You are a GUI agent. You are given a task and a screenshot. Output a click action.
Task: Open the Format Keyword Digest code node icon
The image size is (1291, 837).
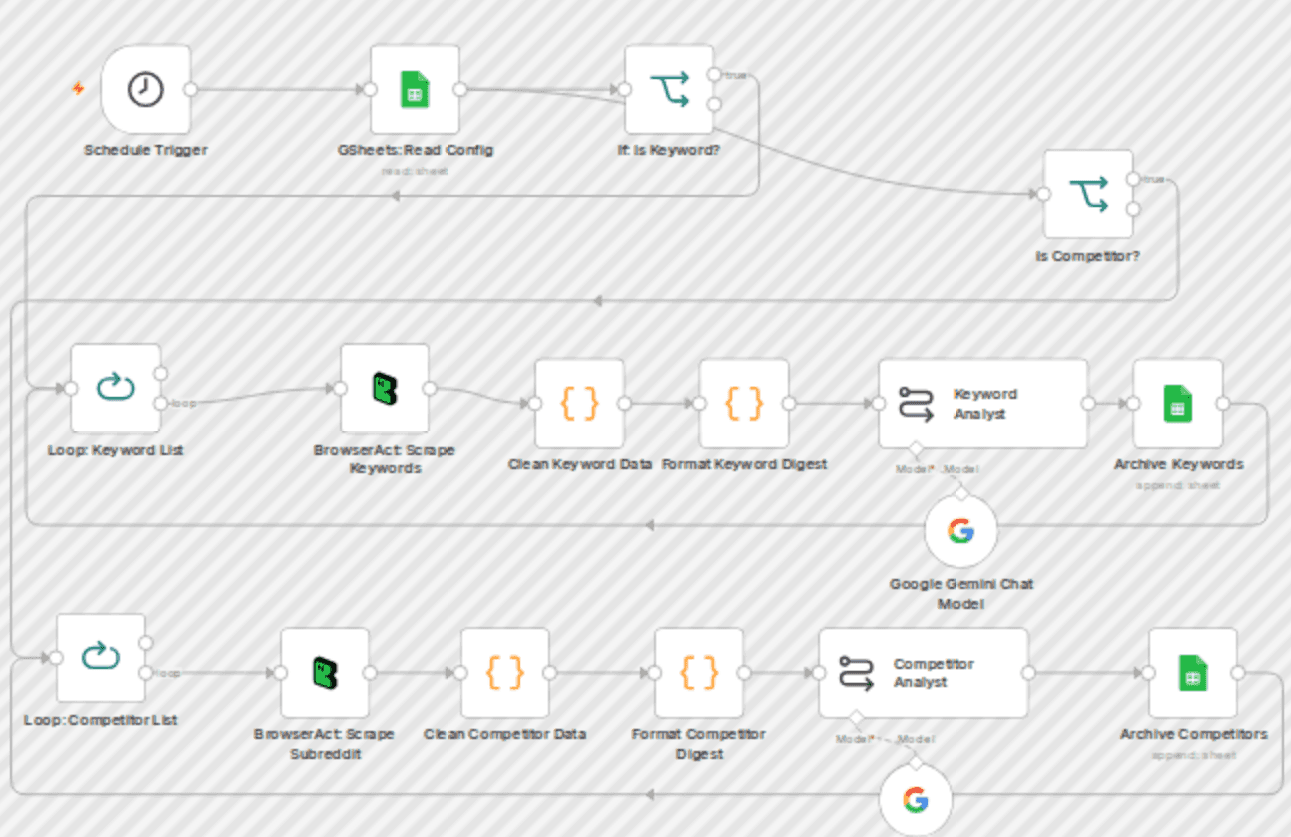tap(743, 403)
